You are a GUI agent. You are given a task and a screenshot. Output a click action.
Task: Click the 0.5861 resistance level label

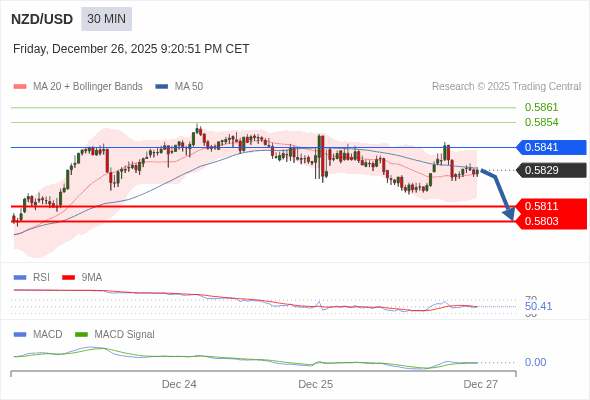(x=541, y=107)
